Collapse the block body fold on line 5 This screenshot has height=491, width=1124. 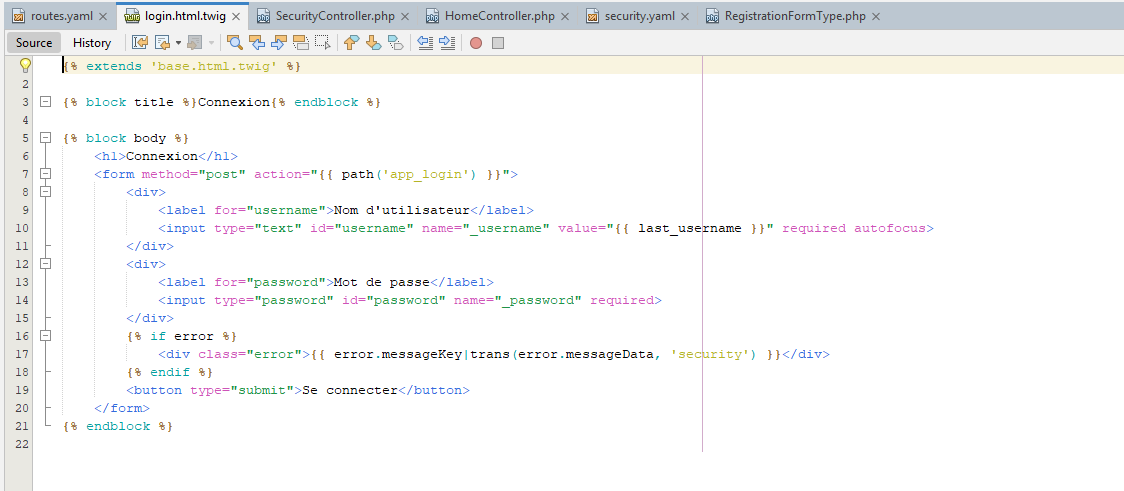[45, 138]
